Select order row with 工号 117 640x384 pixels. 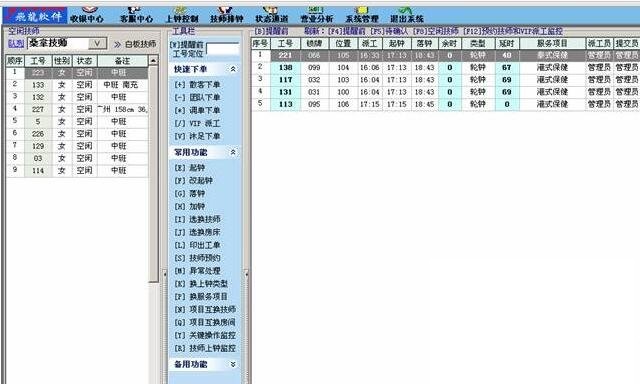pos(445,80)
